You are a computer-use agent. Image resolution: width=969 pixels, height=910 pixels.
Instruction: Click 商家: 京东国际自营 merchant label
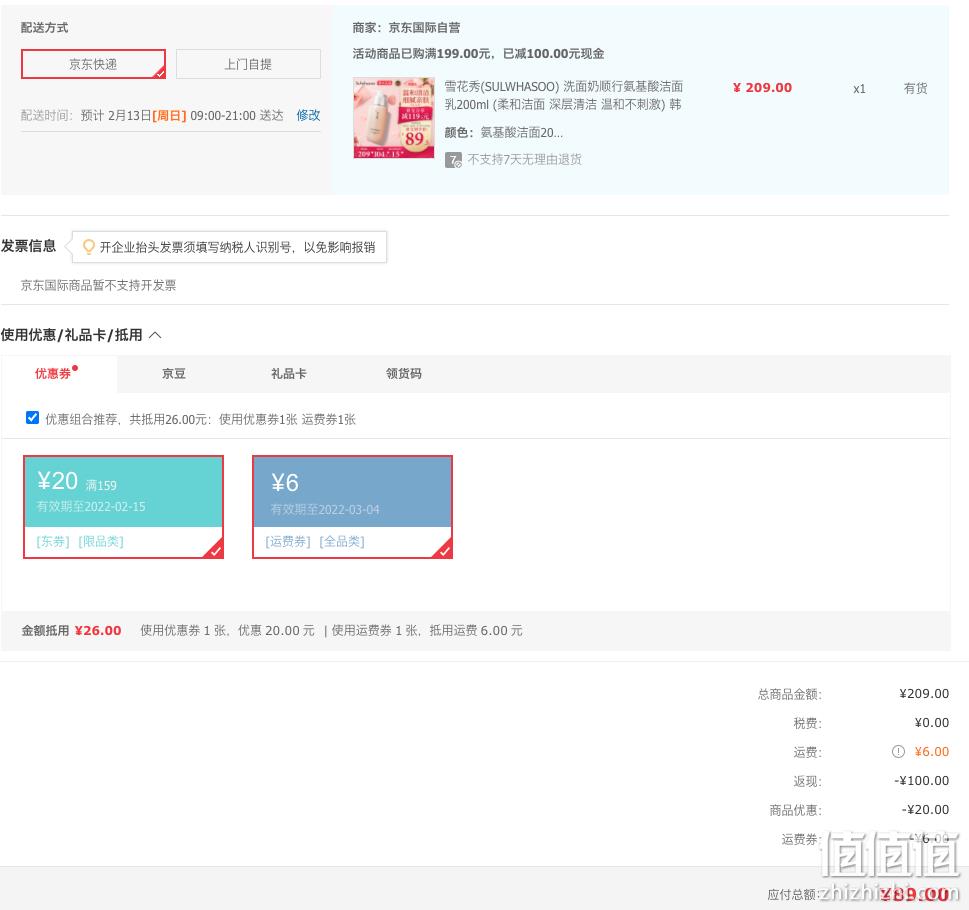click(406, 28)
